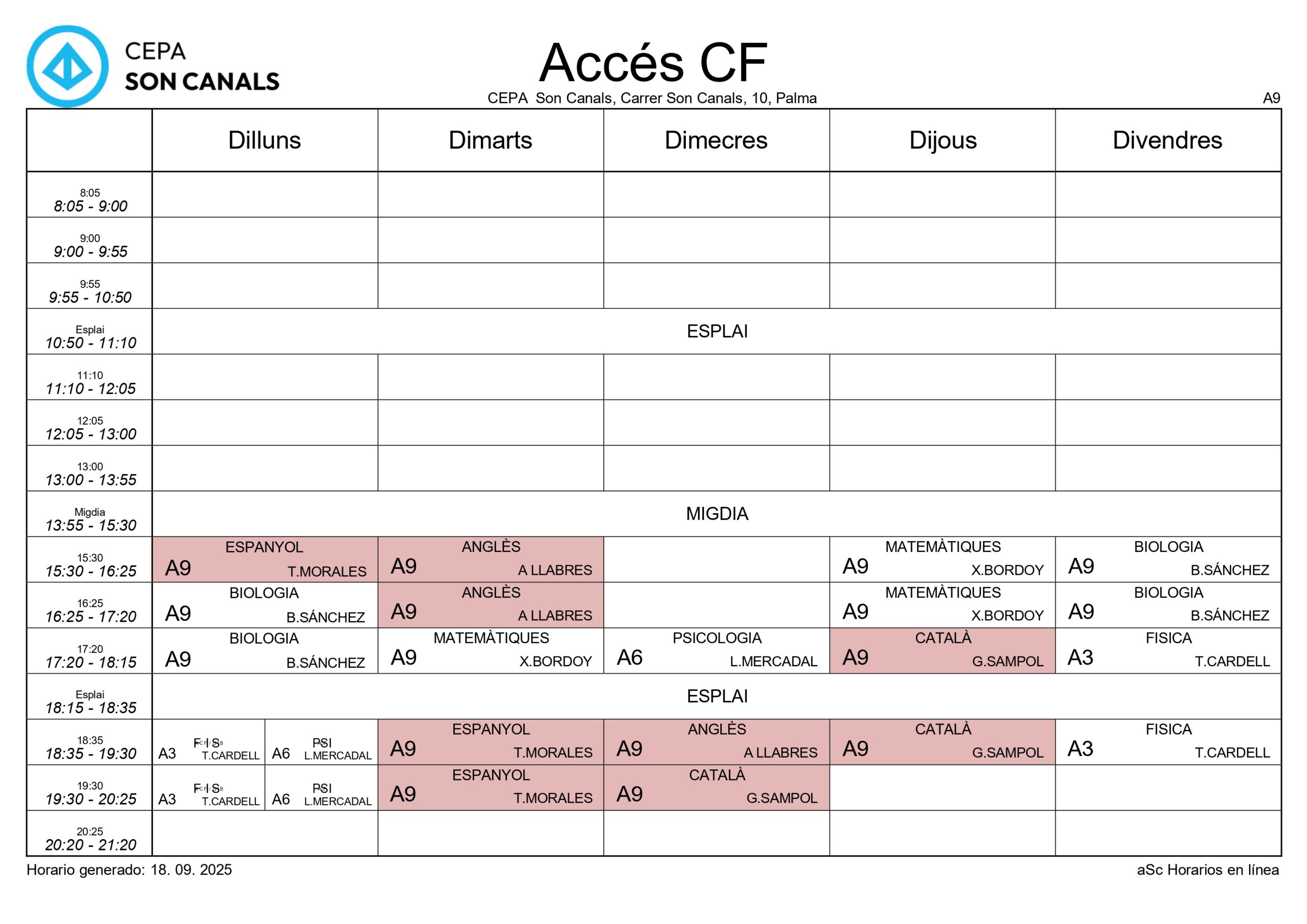Click the Horario generado date text
The height and width of the screenshot is (924, 1307).
129,870
